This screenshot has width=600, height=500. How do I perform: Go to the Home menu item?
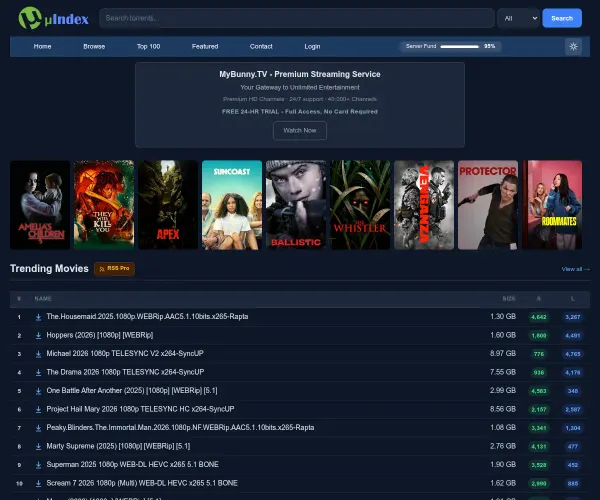tap(42, 46)
